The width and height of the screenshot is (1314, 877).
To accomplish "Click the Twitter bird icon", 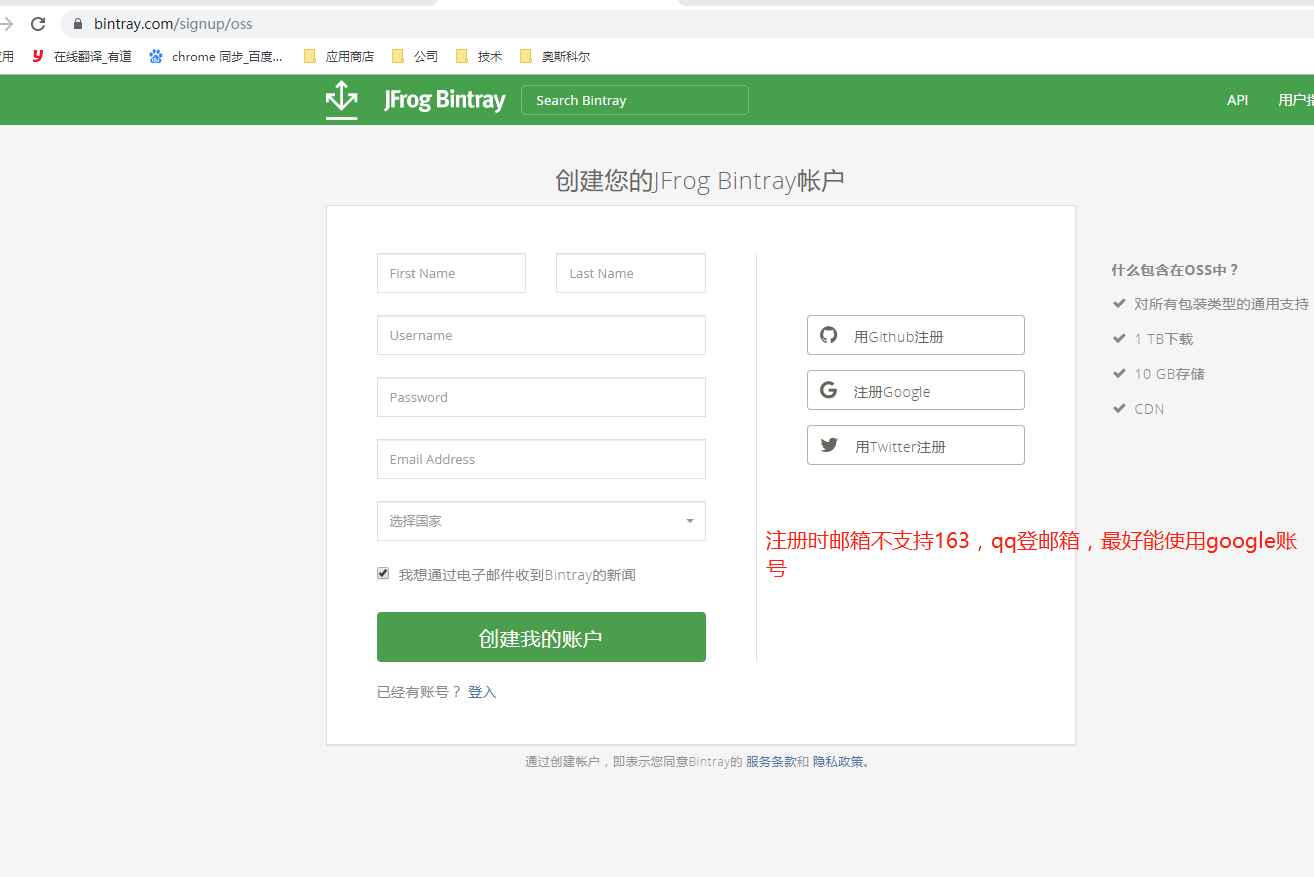I will [x=829, y=445].
